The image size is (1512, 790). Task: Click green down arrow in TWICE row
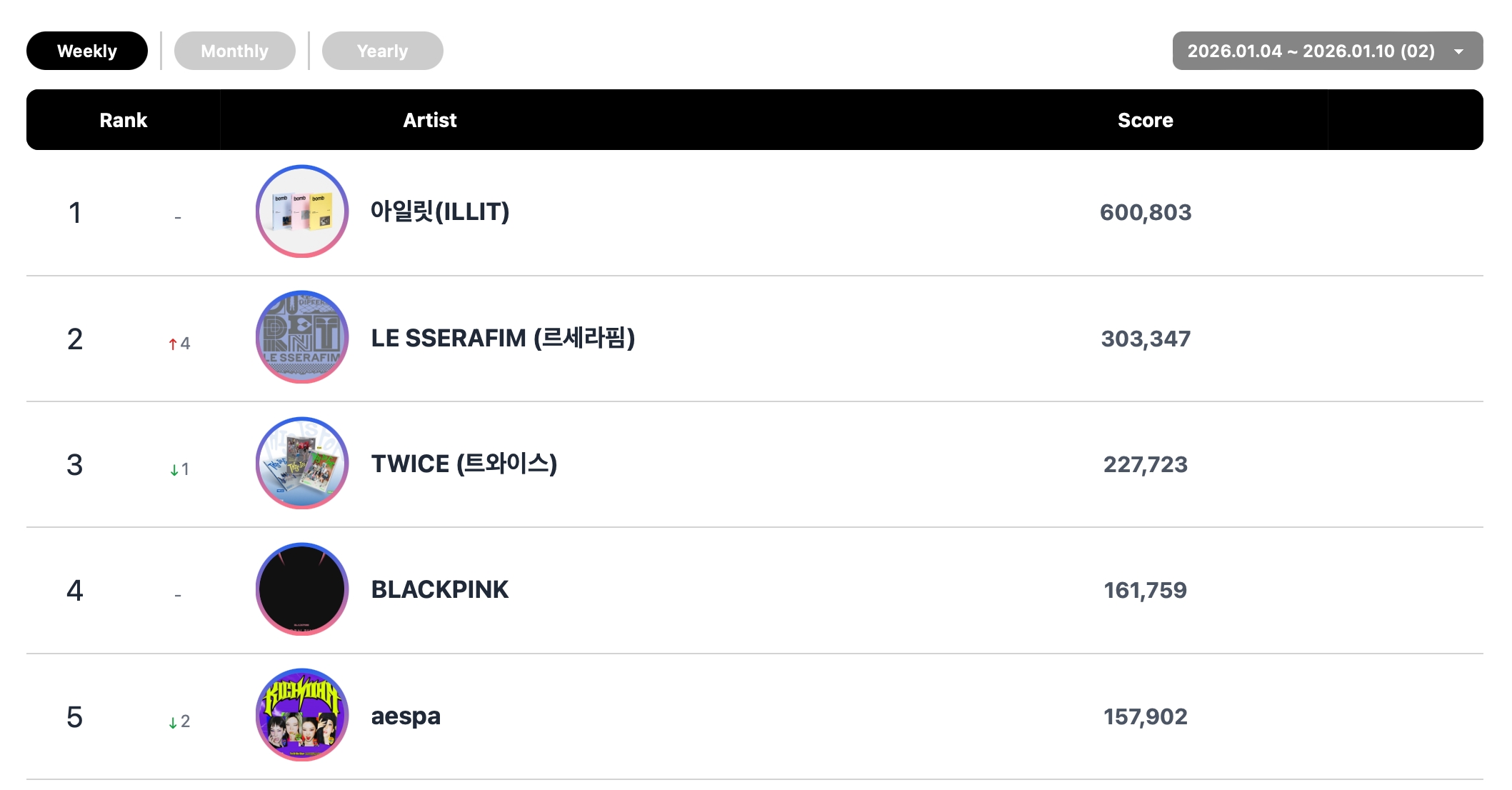point(174,470)
